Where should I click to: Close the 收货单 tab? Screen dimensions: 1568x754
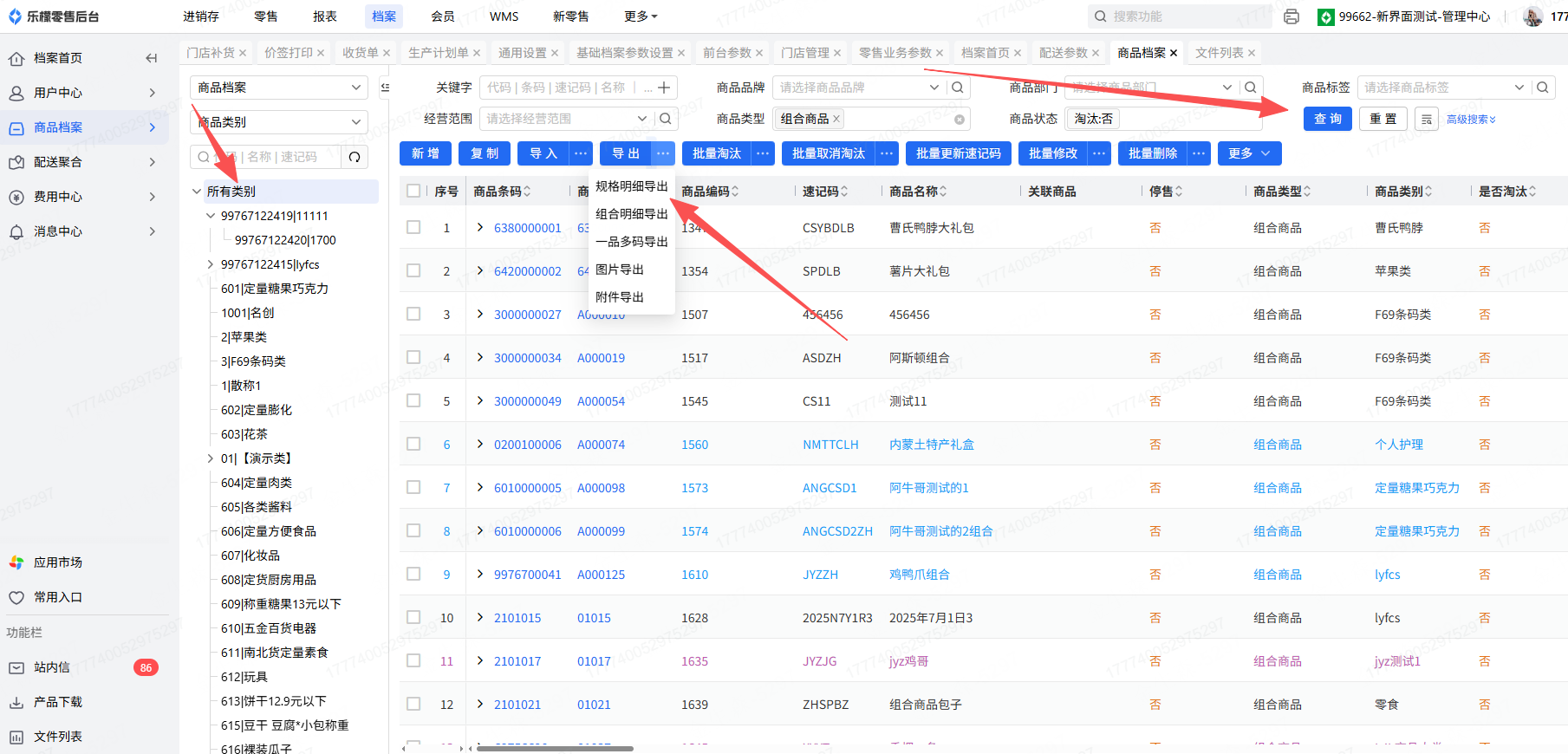tap(387, 53)
